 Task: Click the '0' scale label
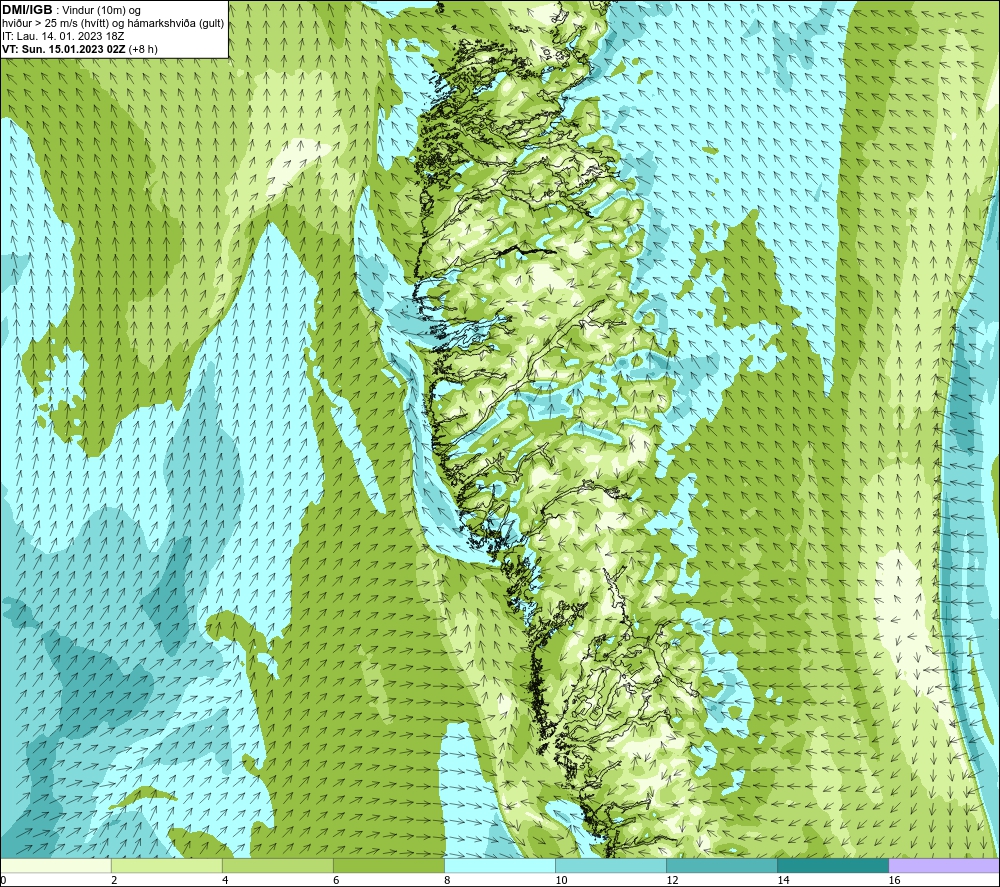coord(3,880)
